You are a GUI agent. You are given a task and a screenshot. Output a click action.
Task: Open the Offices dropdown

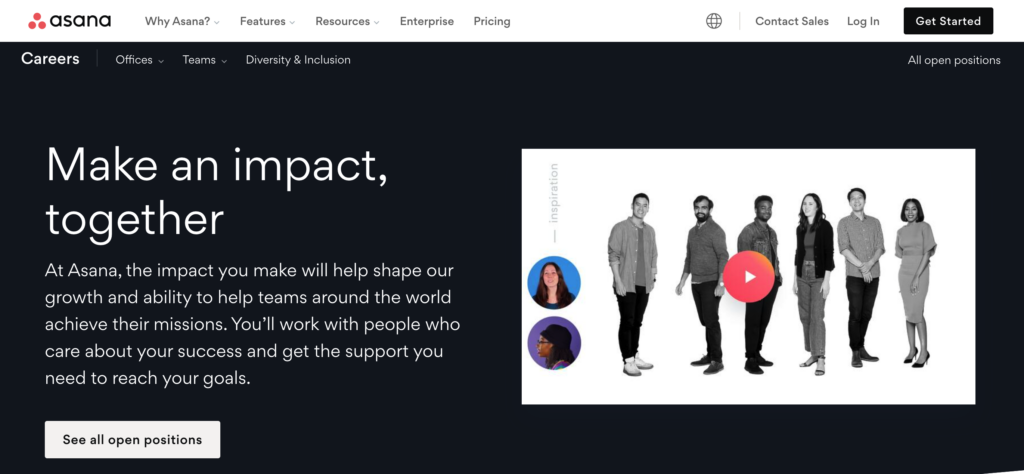pos(140,59)
